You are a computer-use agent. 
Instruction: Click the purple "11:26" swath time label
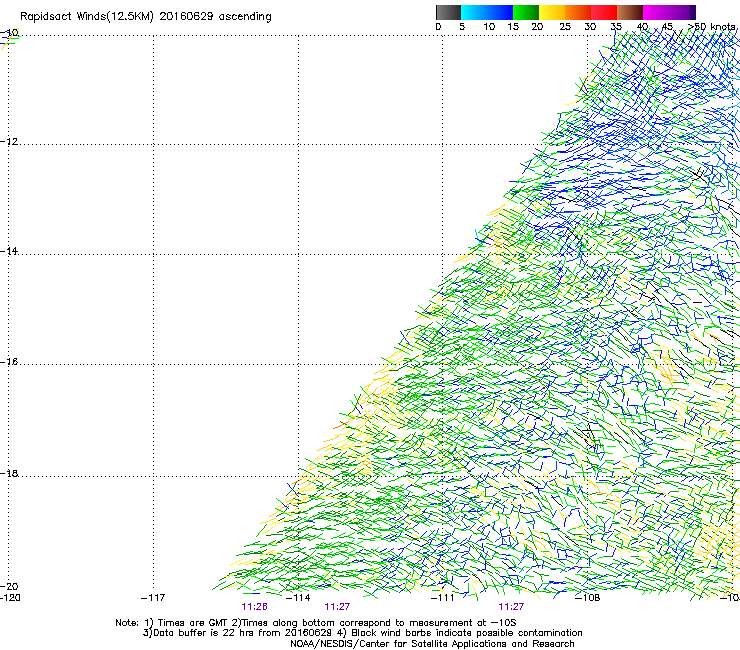254,607
